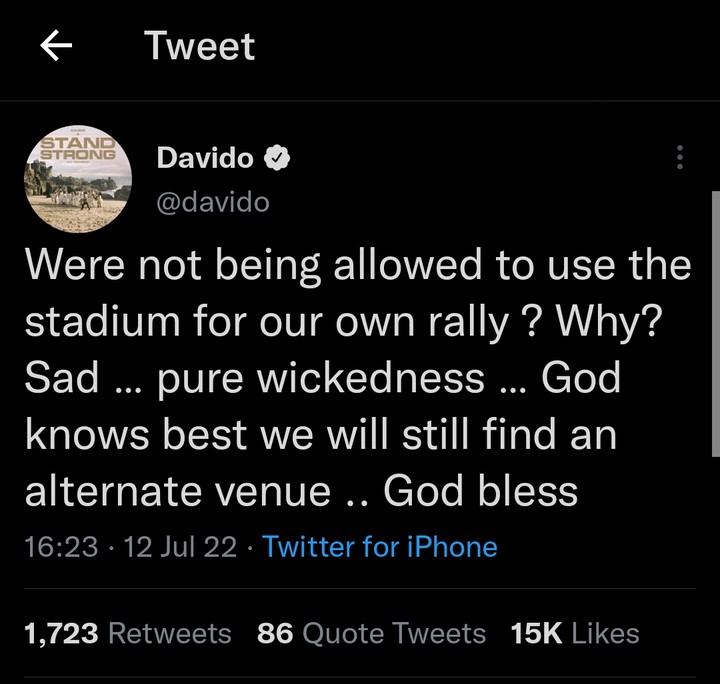Click the verified badge beside Davido

(x=278, y=157)
